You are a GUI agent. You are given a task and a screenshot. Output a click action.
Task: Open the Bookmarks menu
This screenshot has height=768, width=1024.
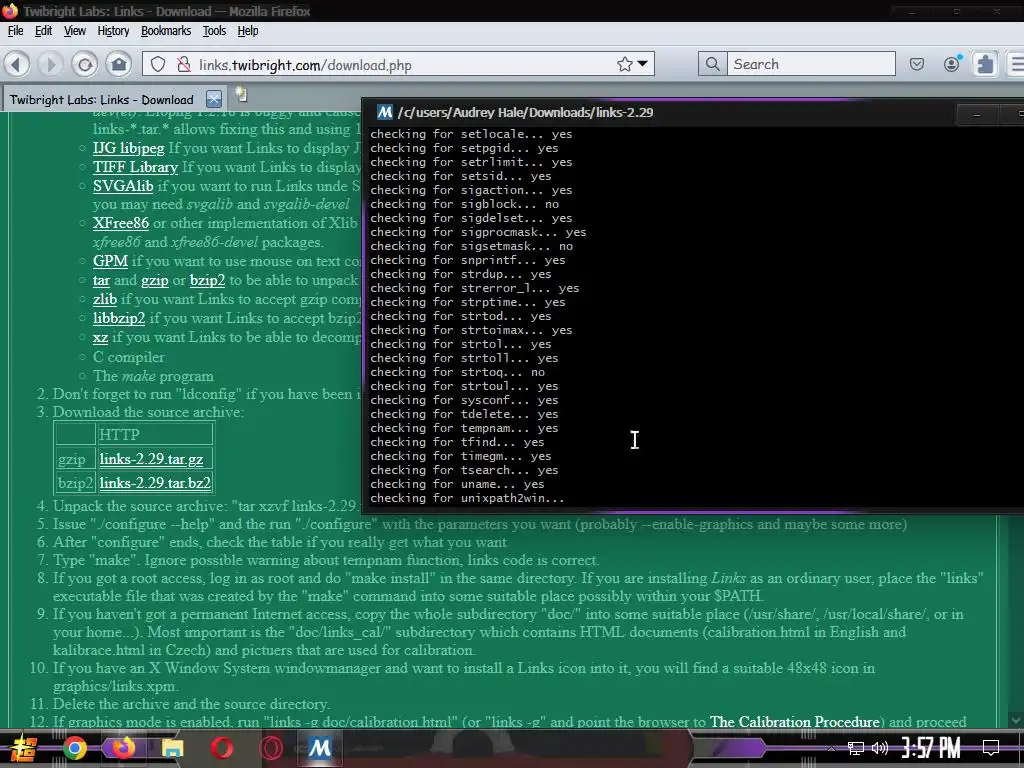coord(166,31)
